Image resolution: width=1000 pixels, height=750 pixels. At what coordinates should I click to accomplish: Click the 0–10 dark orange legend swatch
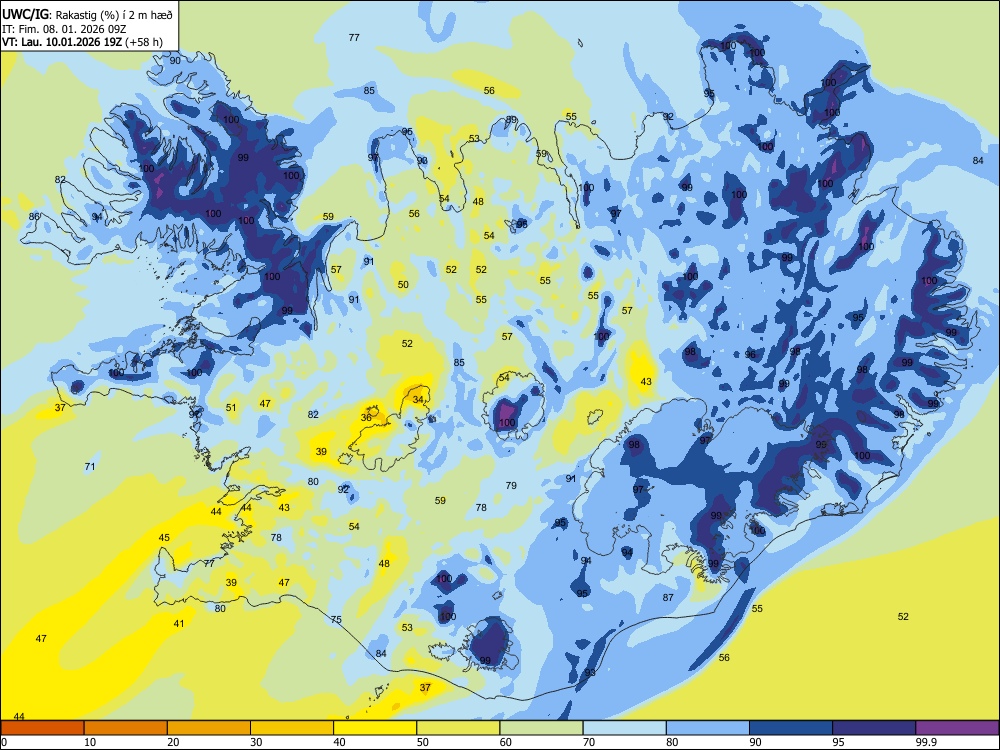point(42,728)
